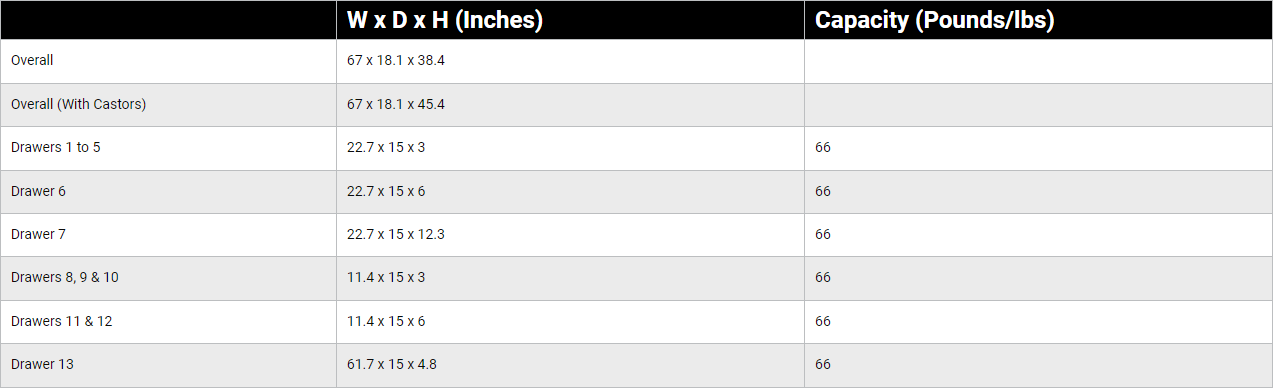
Task: Select the '22.7 x 15 x 12.3' dimension cell
Action: pyautogui.click(x=570, y=234)
